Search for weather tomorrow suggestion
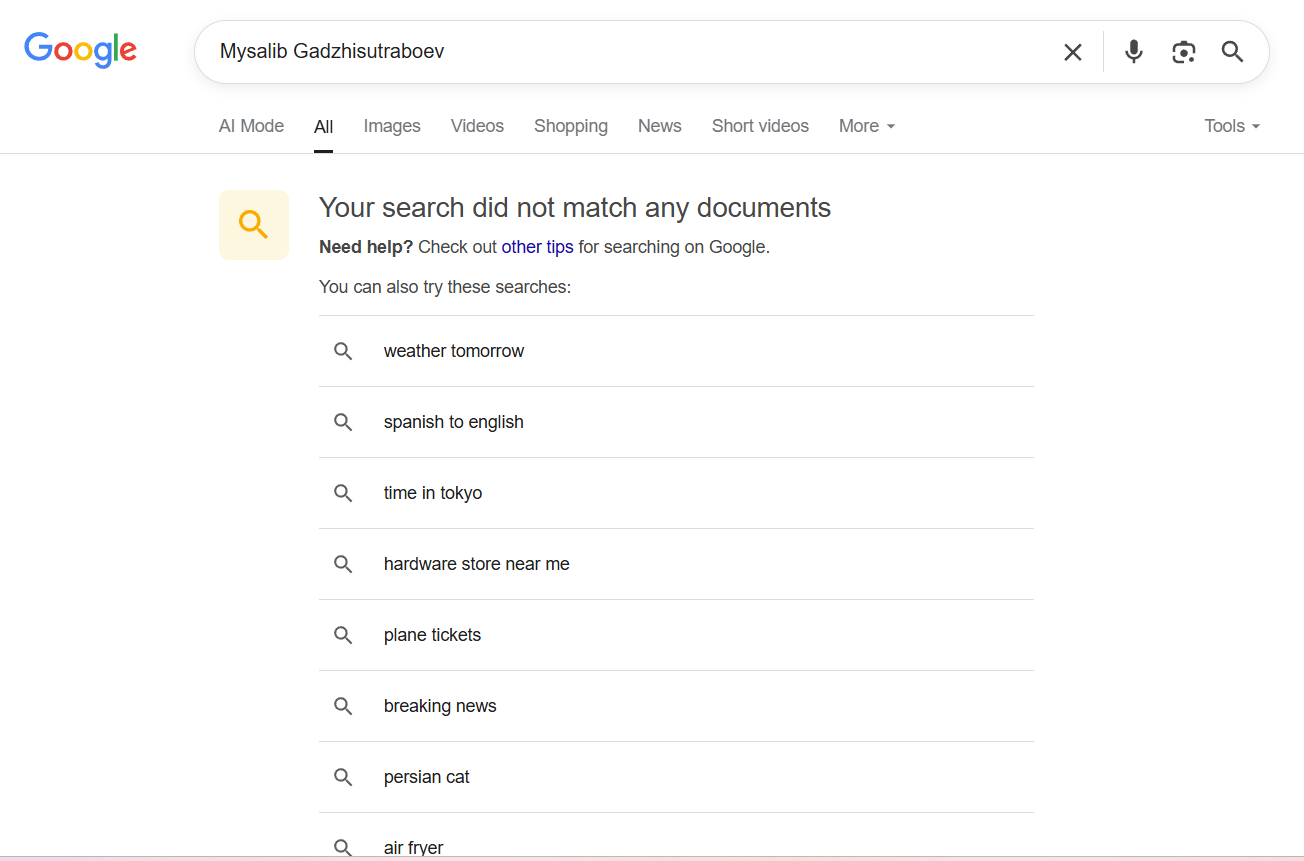Image resolution: width=1304 pixels, height=861 pixels. pos(676,351)
